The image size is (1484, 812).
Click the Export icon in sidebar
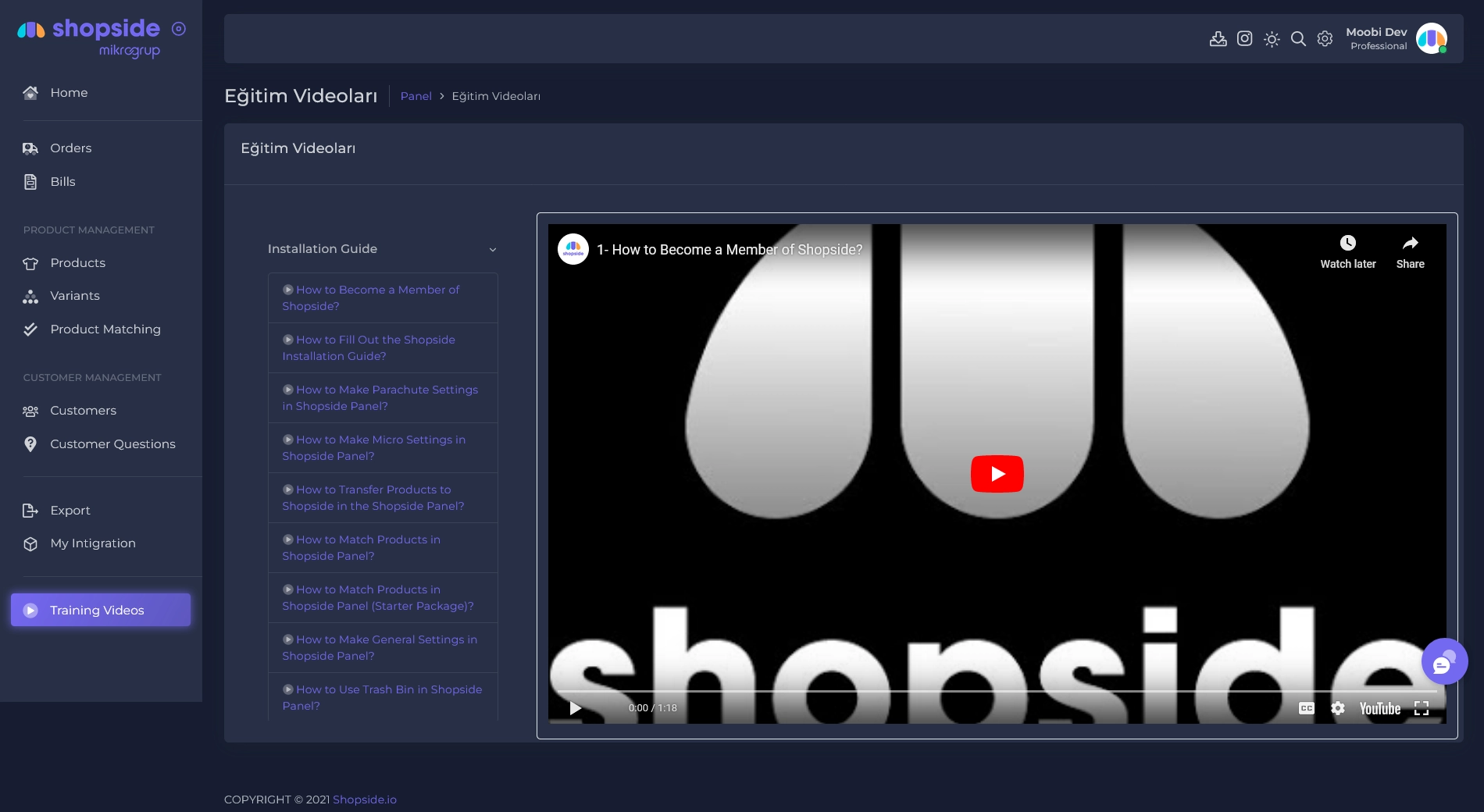[30, 511]
